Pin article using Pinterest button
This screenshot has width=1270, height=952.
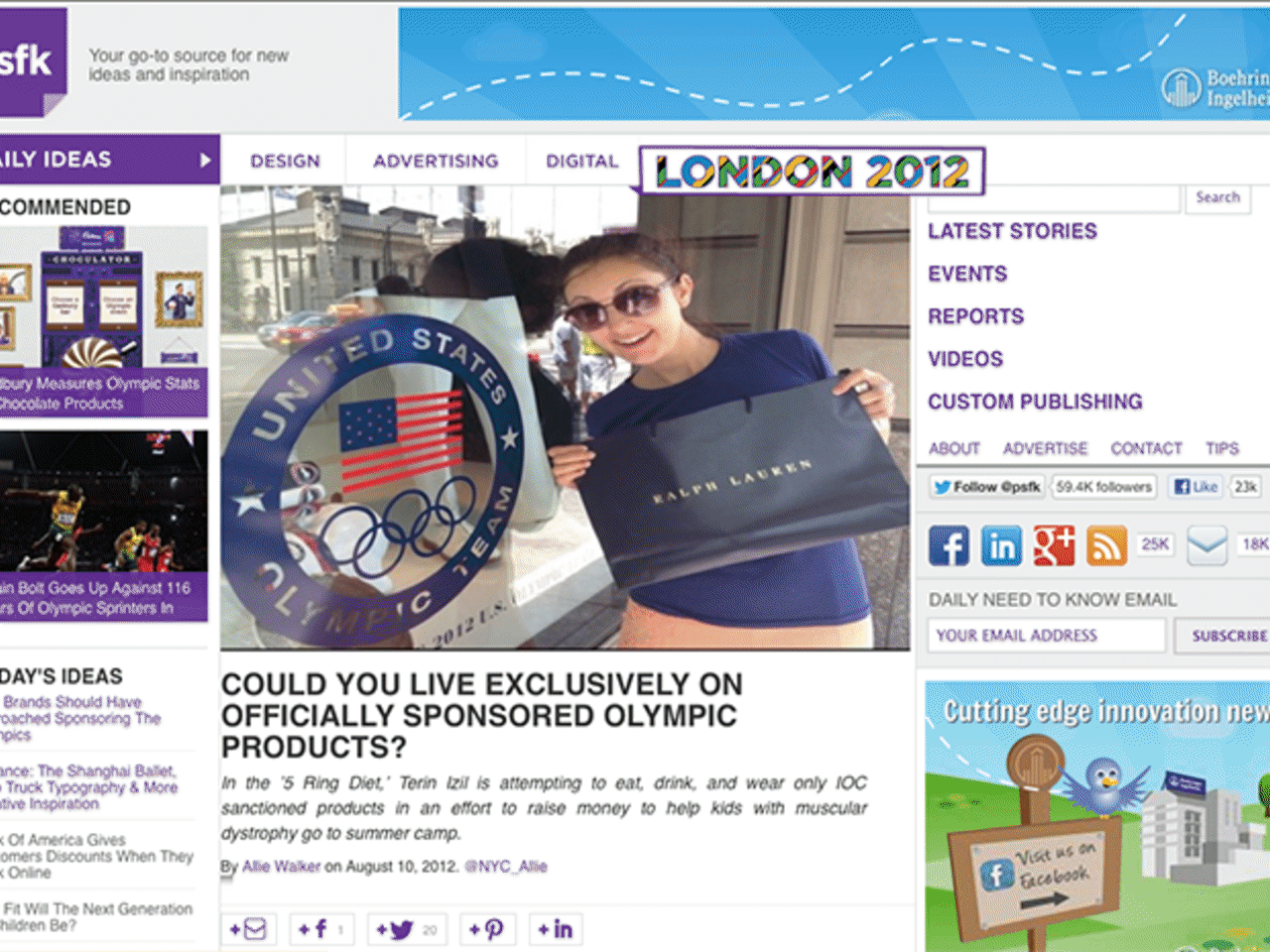coord(486,929)
